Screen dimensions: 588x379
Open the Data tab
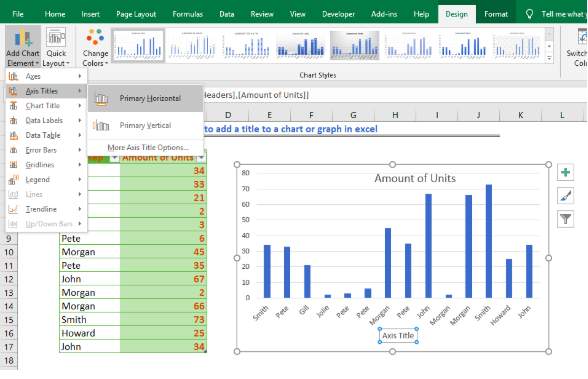(226, 14)
